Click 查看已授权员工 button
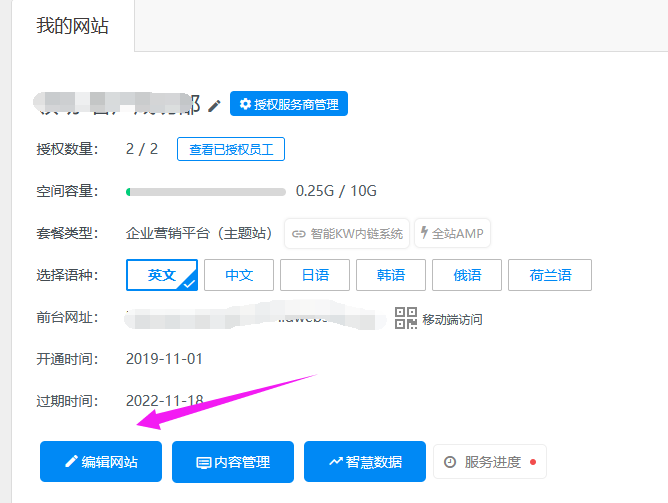 [x=231, y=149]
